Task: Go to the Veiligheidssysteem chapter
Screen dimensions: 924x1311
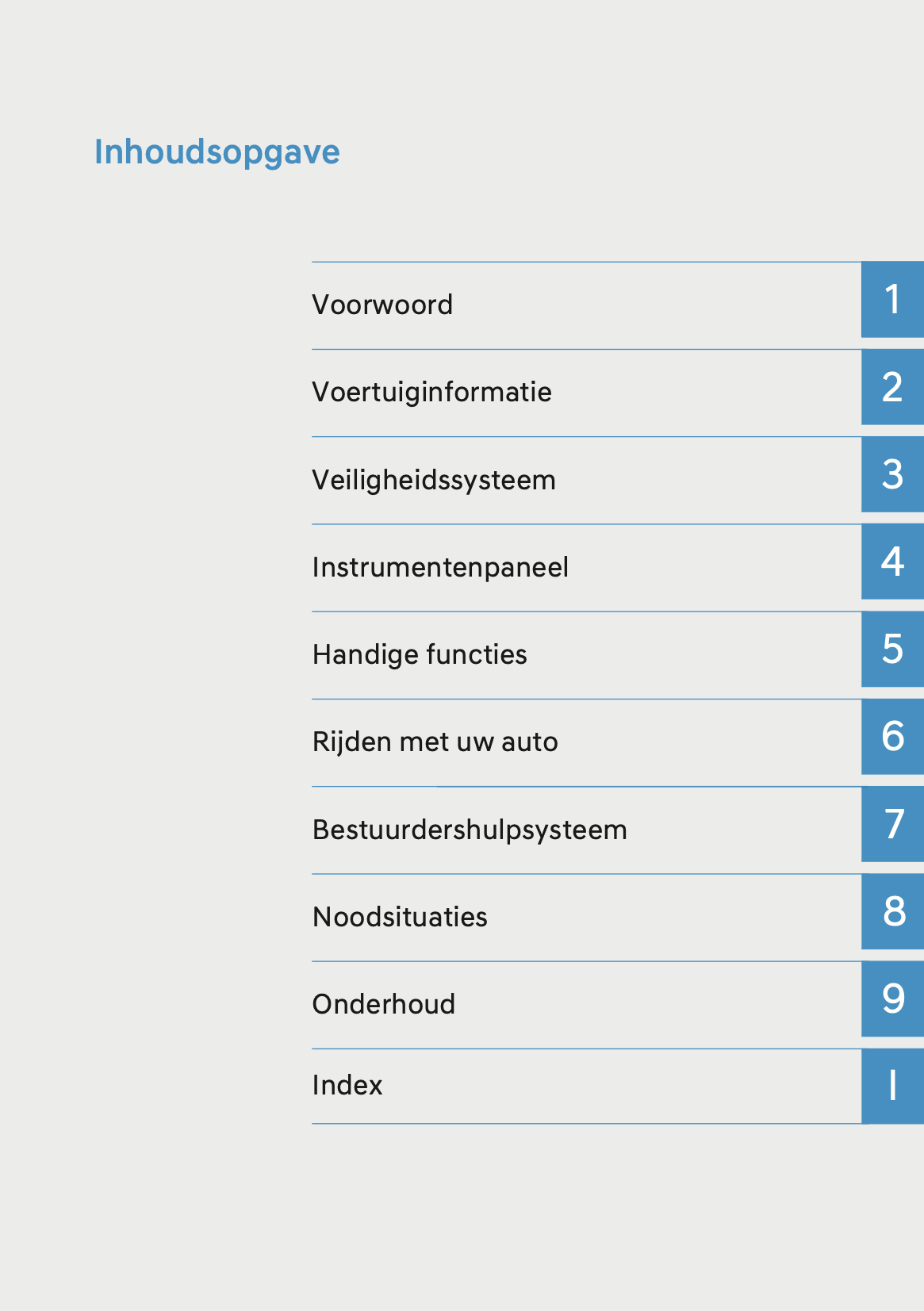Action: (434, 480)
